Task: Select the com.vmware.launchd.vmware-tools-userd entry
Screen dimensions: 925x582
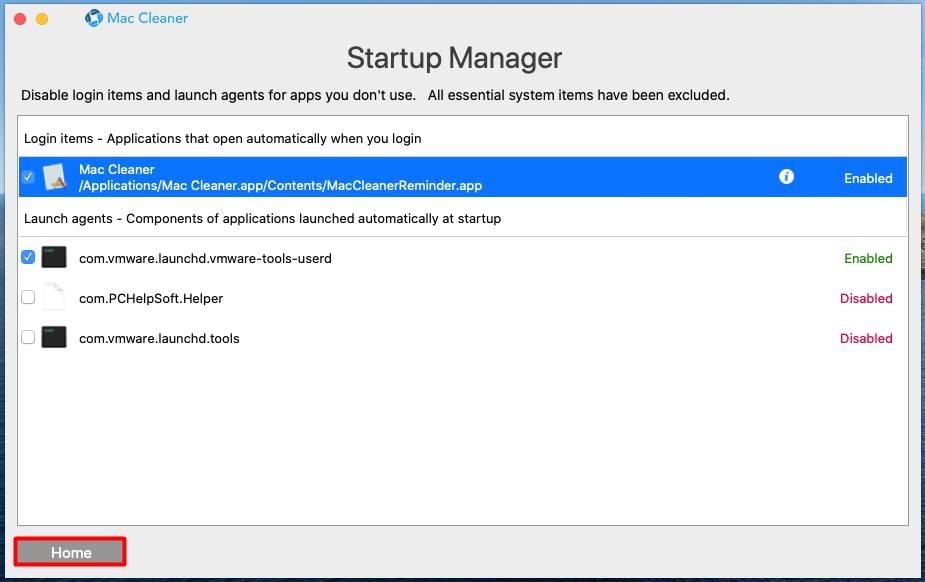Action: coord(205,258)
